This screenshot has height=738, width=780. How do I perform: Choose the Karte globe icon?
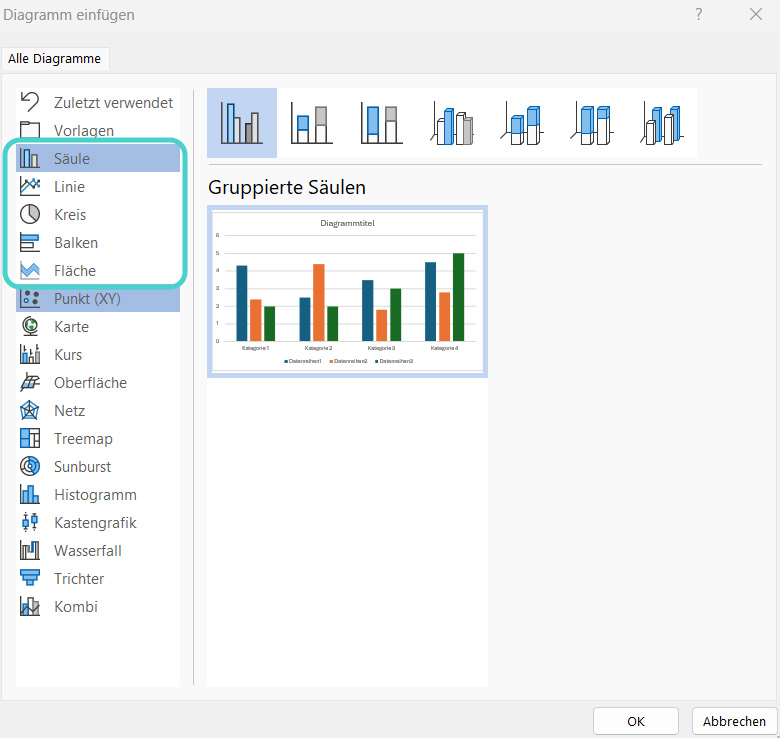coord(30,326)
